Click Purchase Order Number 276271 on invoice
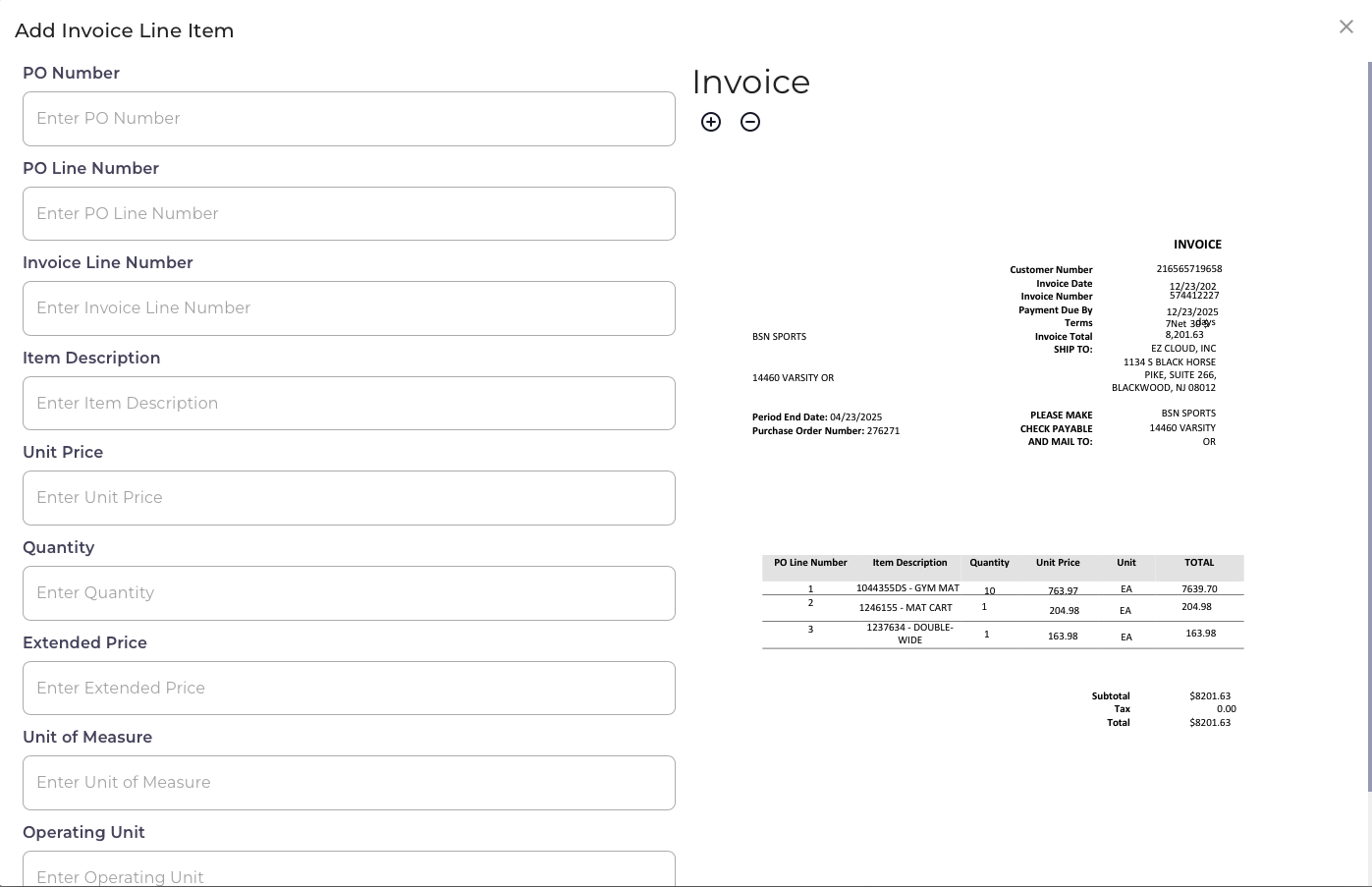 (x=882, y=431)
